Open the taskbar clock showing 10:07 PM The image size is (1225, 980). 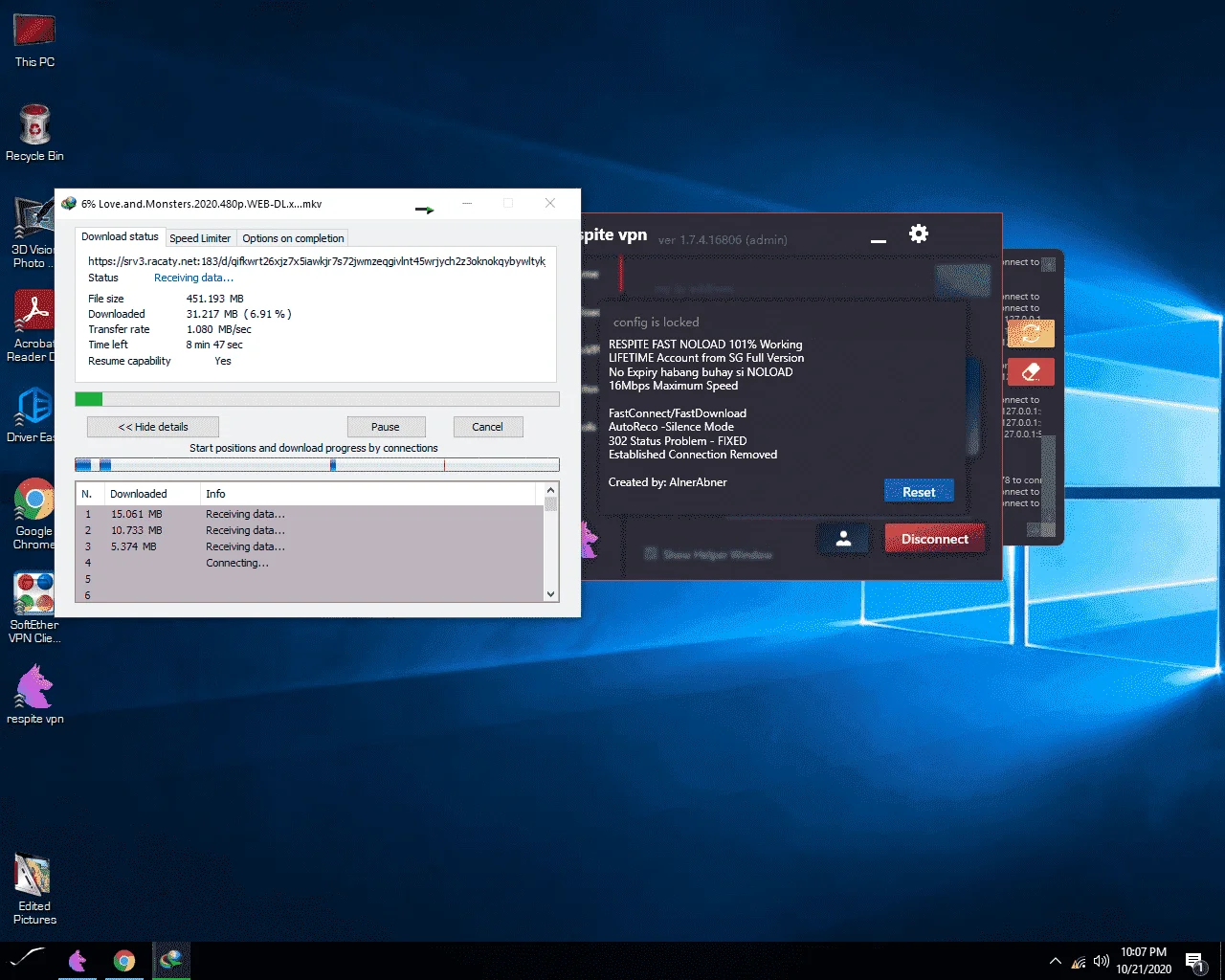coord(1144,961)
